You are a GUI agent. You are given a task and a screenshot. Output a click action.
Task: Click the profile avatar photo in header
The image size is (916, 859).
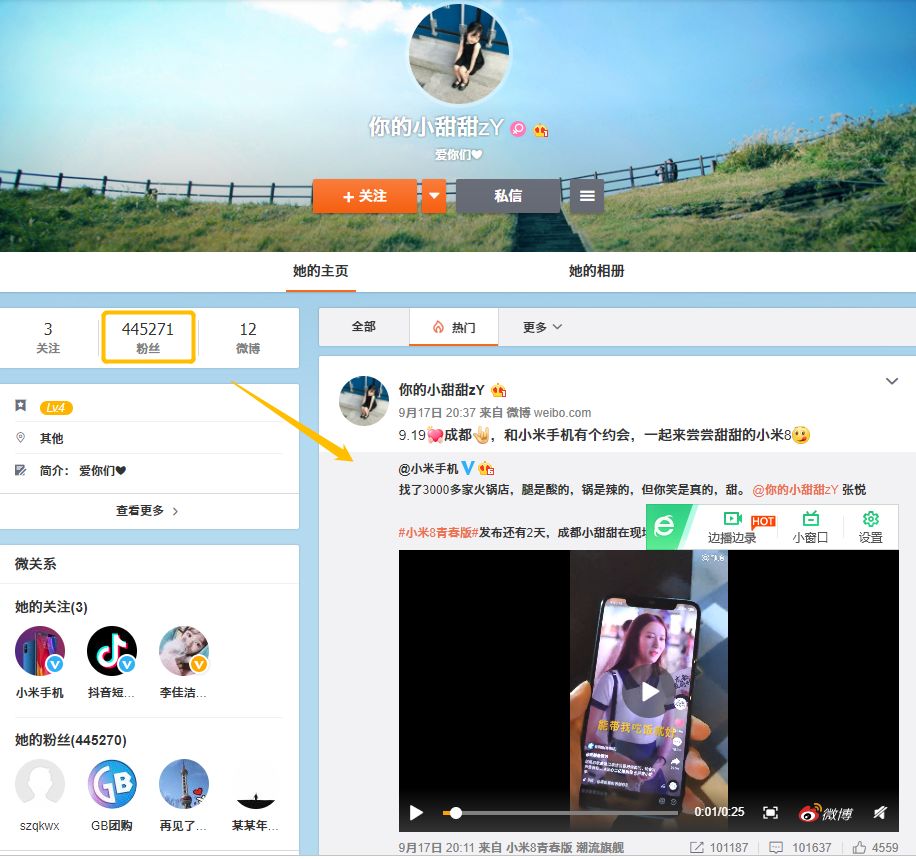[x=459, y=54]
